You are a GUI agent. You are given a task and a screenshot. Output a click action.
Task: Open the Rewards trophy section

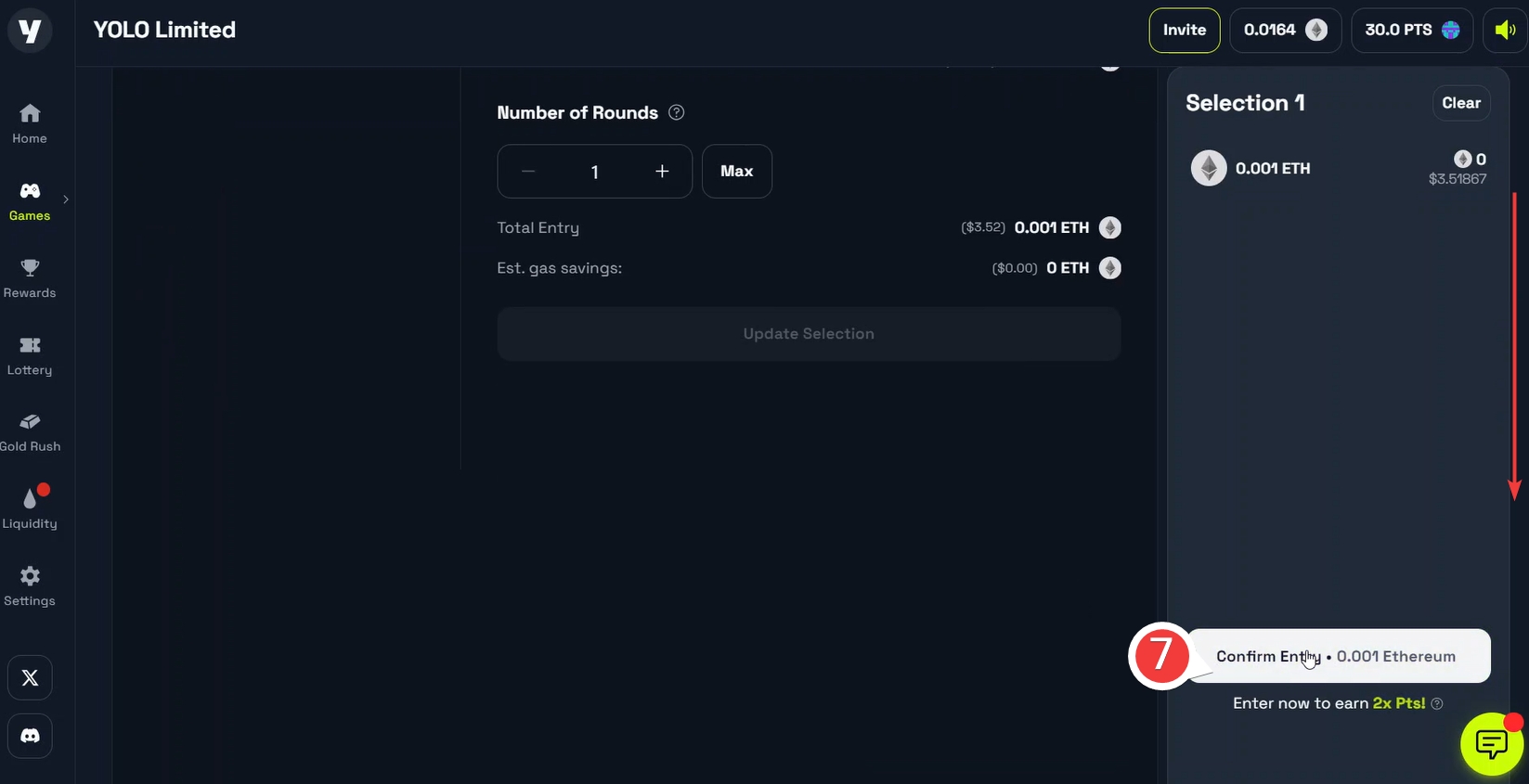click(30, 278)
